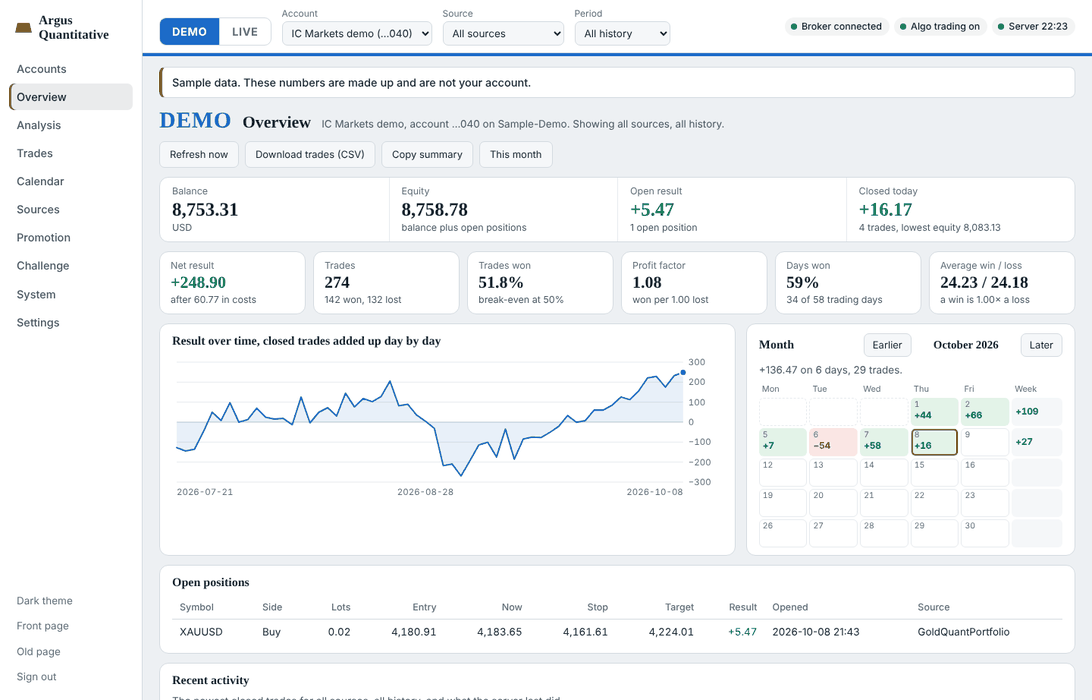Select October 1 calendar day with +44
The image size is (1092, 700).
(935, 412)
